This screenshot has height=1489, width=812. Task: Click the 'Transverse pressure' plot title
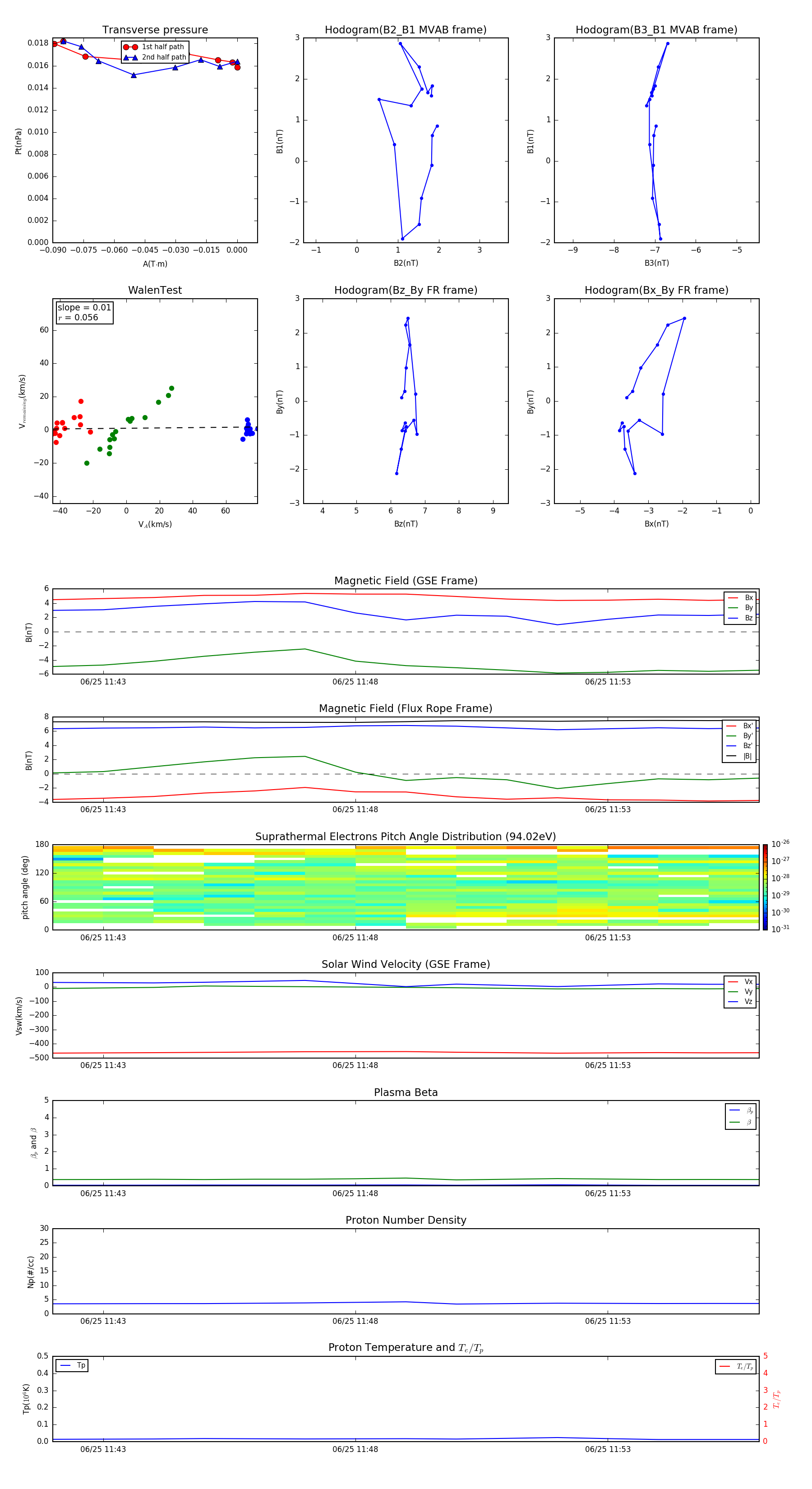point(155,30)
